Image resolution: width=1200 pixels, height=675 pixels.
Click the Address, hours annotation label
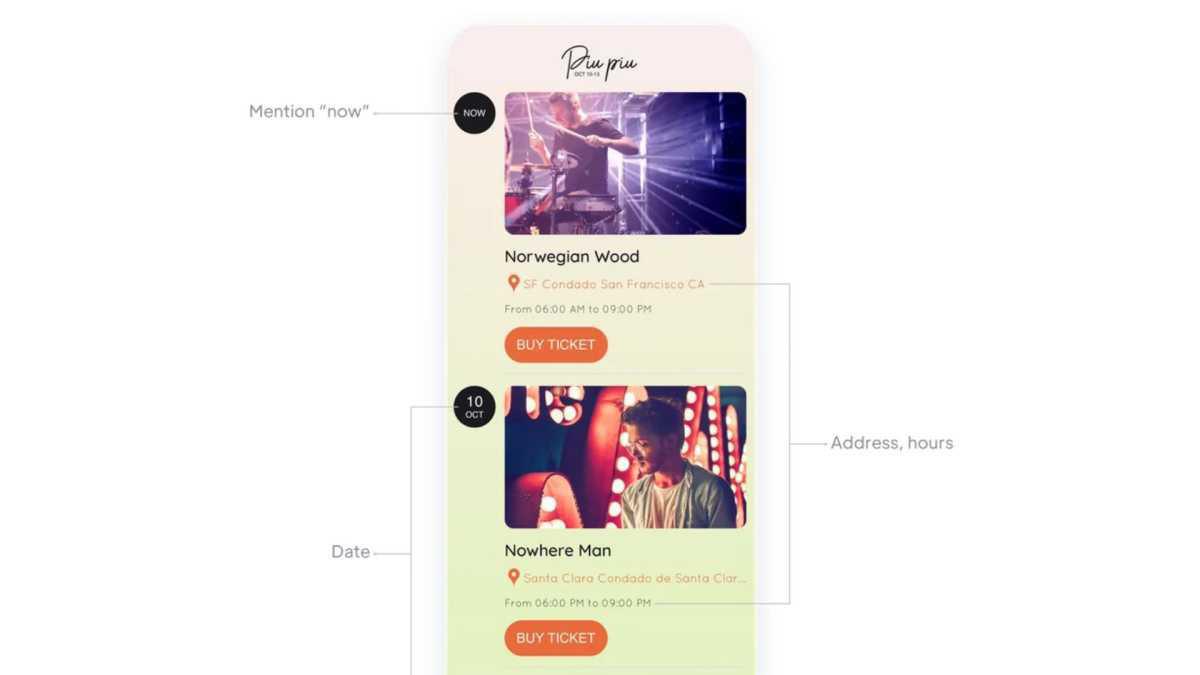tap(892, 443)
